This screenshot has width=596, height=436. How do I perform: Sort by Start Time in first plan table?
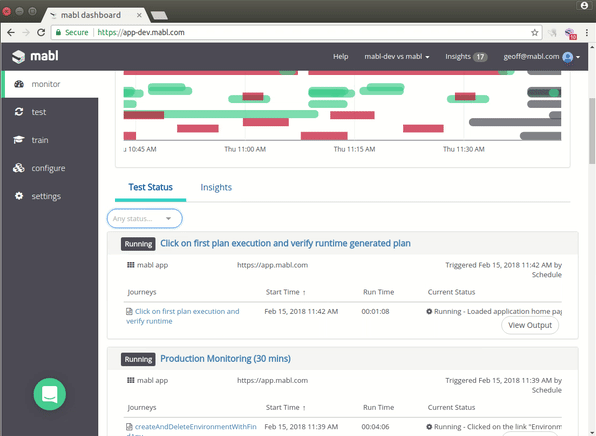point(285,292)
